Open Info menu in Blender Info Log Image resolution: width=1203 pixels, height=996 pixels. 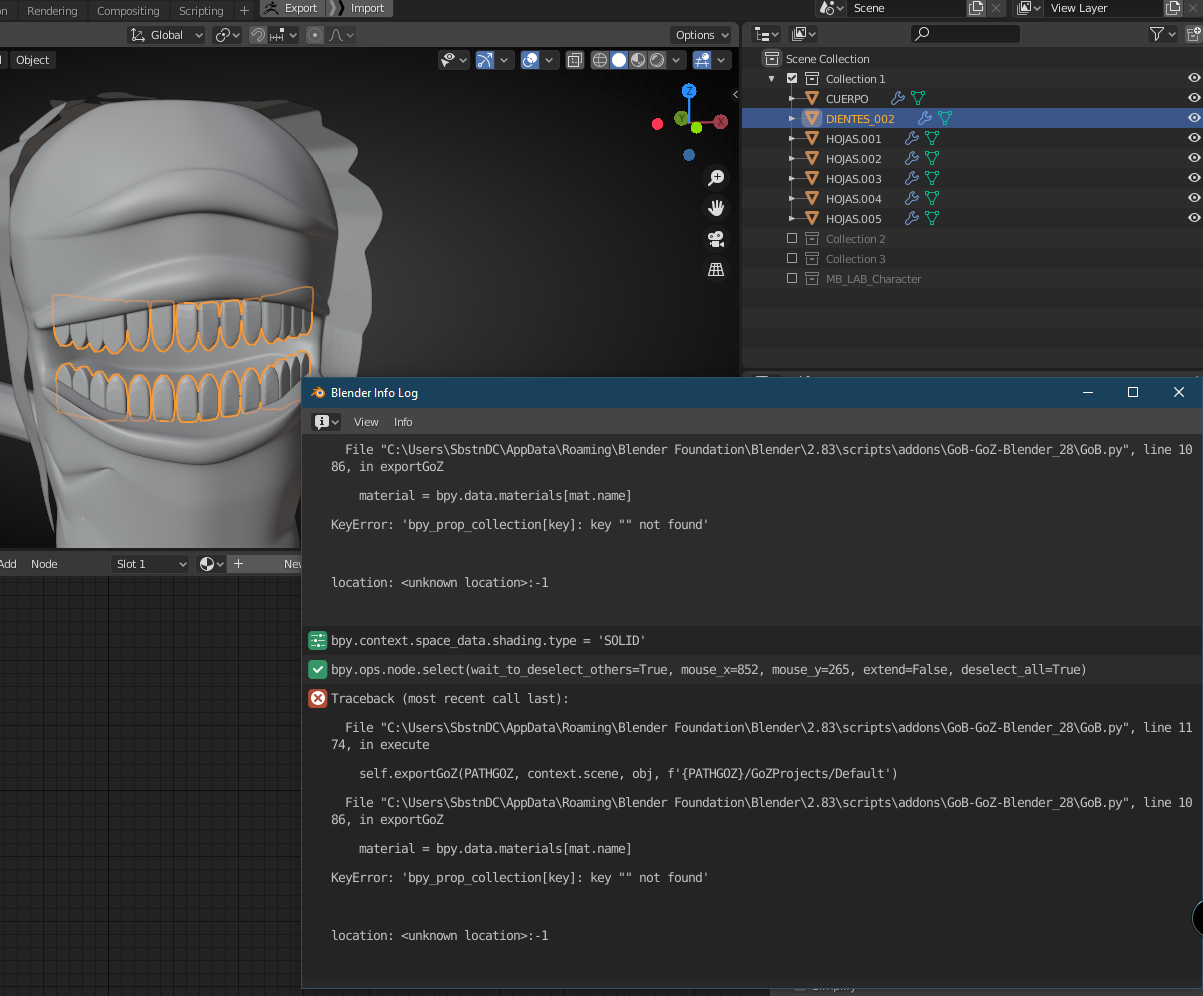point(403,422)
